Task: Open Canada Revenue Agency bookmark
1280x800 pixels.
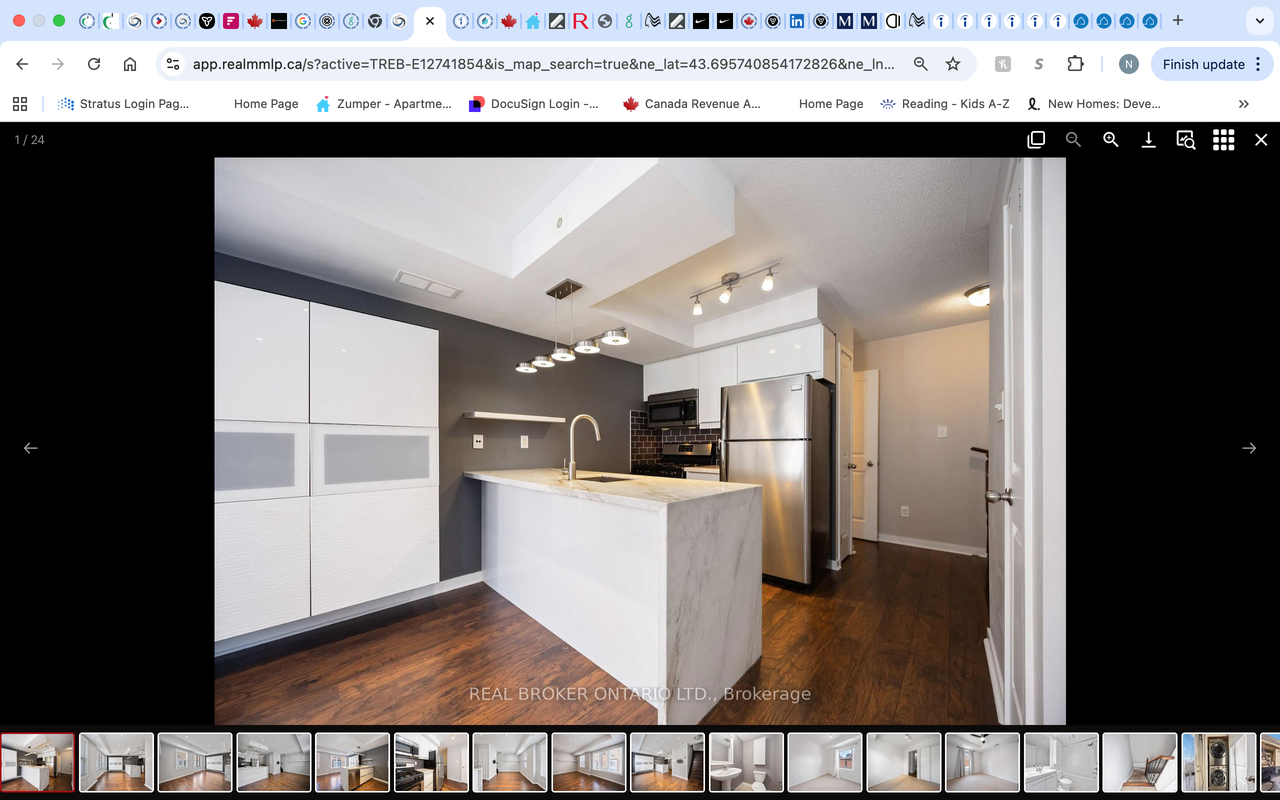Action: click(691, 104)
